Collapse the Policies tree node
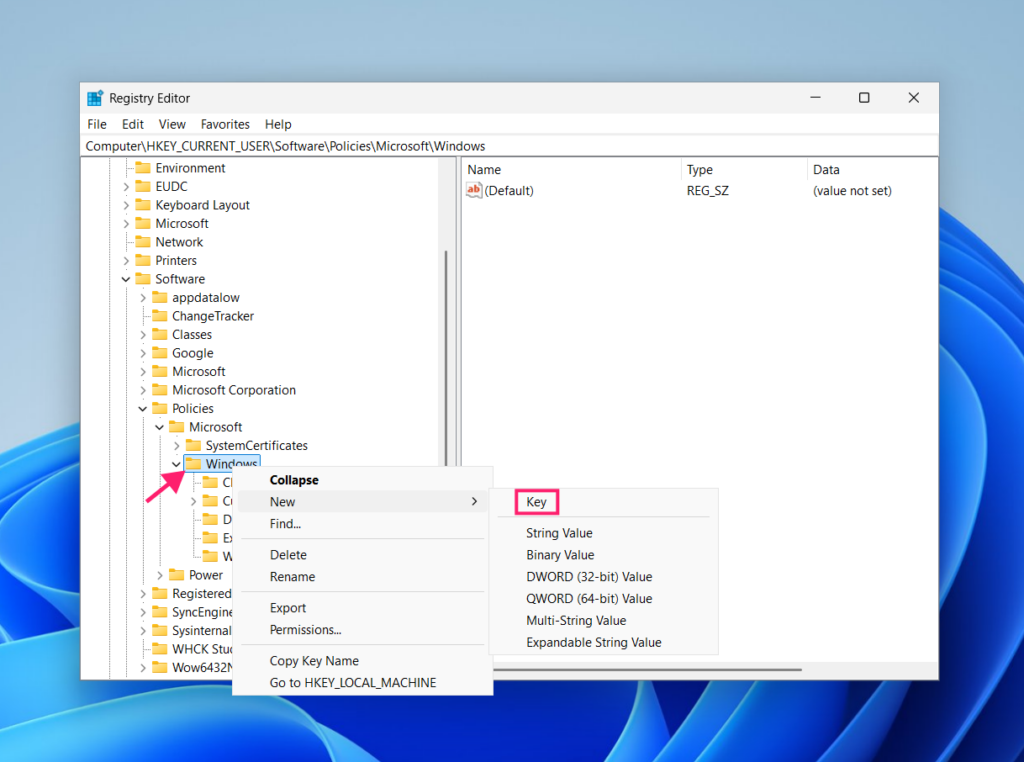The height and width of the screenshot is (762, 1024). (x=143, y=409)
